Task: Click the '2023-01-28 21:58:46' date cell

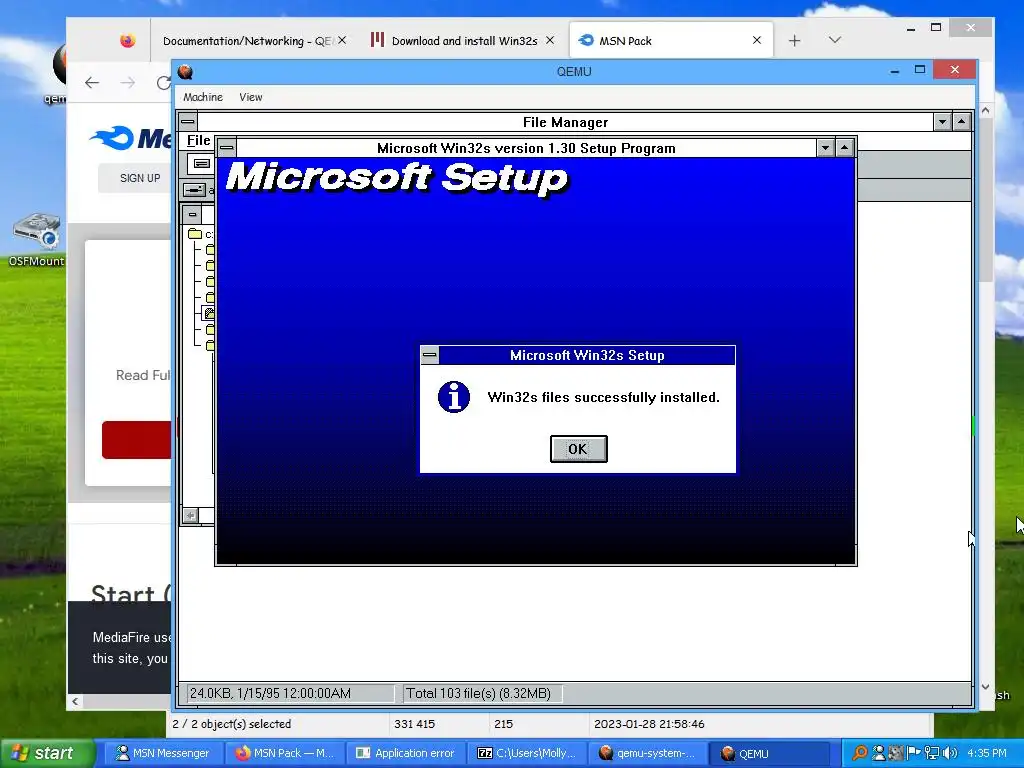Action: [x=649, y=724]
